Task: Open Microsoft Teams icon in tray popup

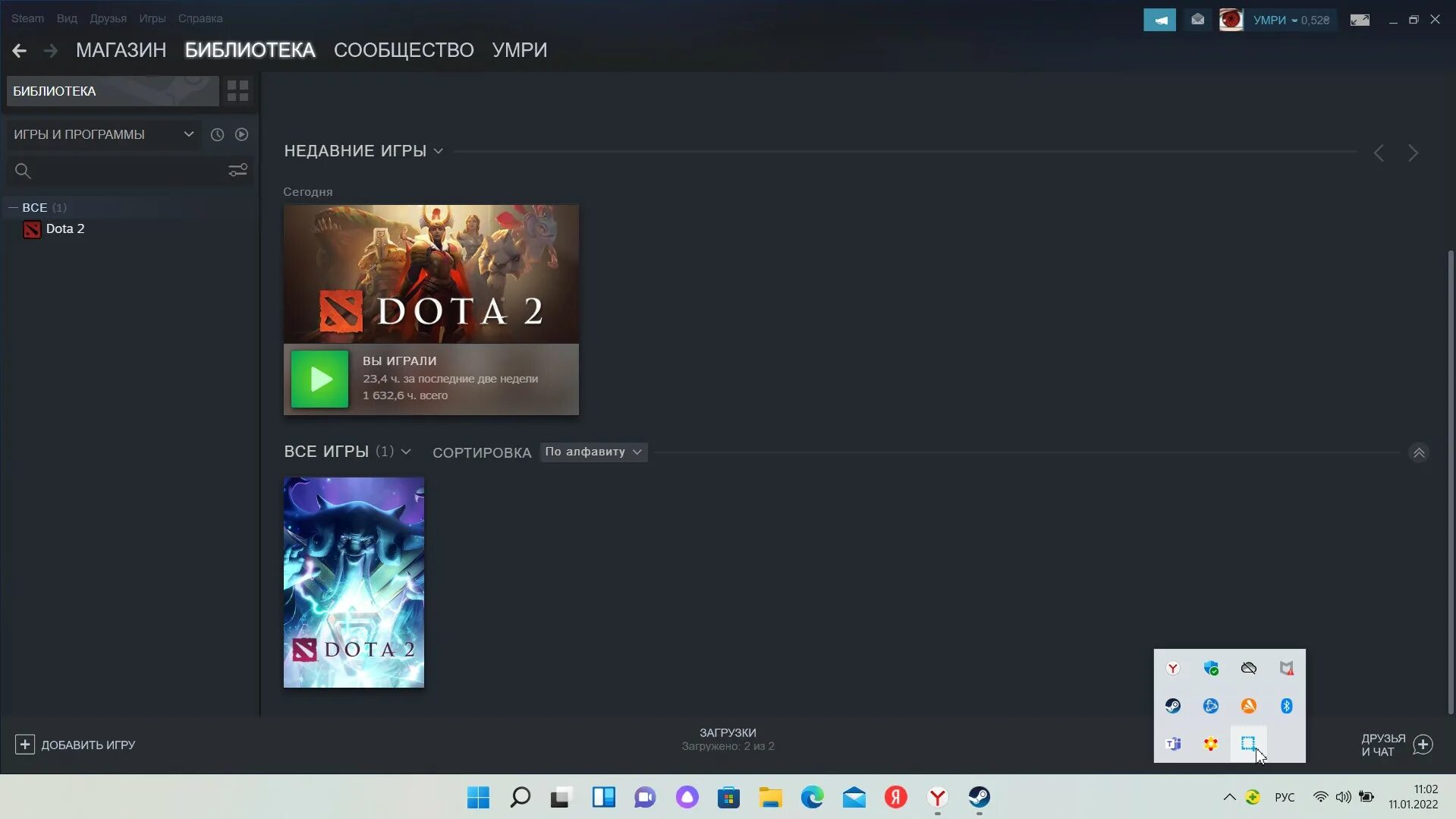Action: tap(1173, 744)
